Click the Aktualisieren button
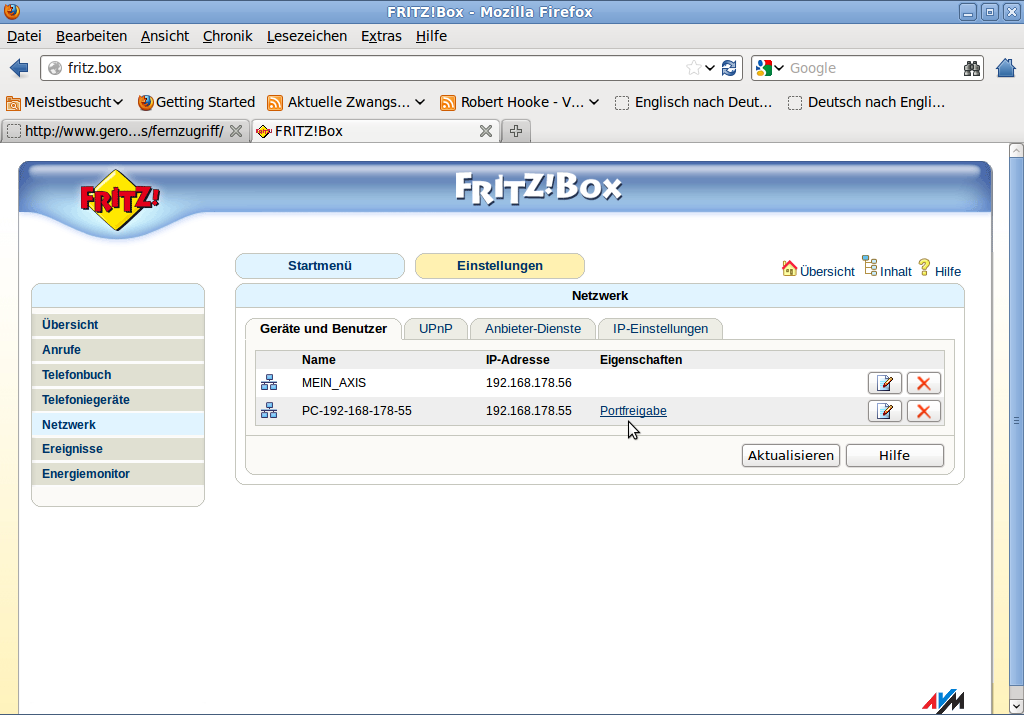Image resolution: width=1024 pixels, height=715 pixels. click(x=790, y=455)
